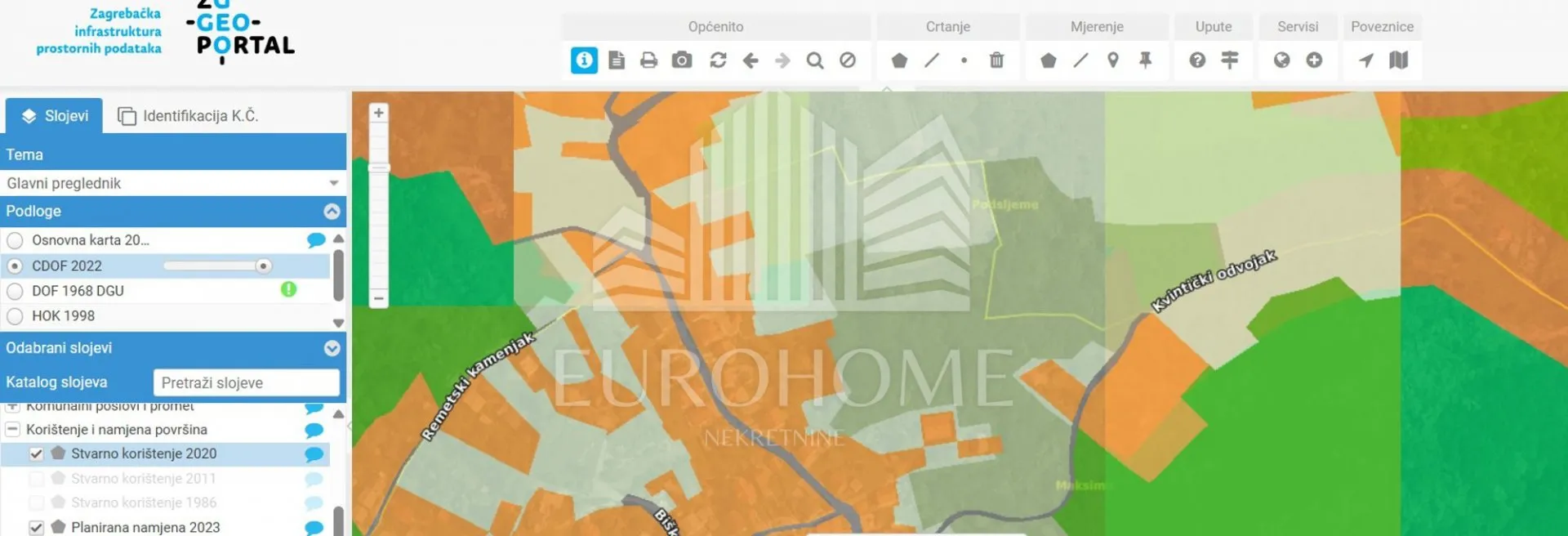This screenshot has width=1568, height=536.
Task: Open the Glavni preglednik theme dropdown
Action: [173, 183]
